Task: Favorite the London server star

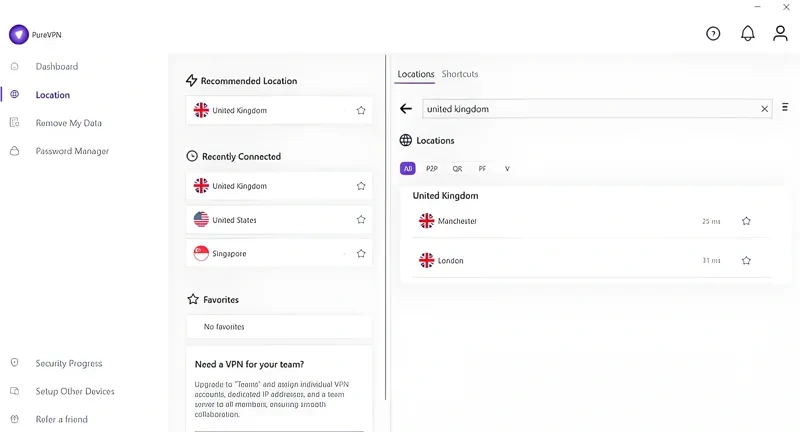Action: coord(746,261)
